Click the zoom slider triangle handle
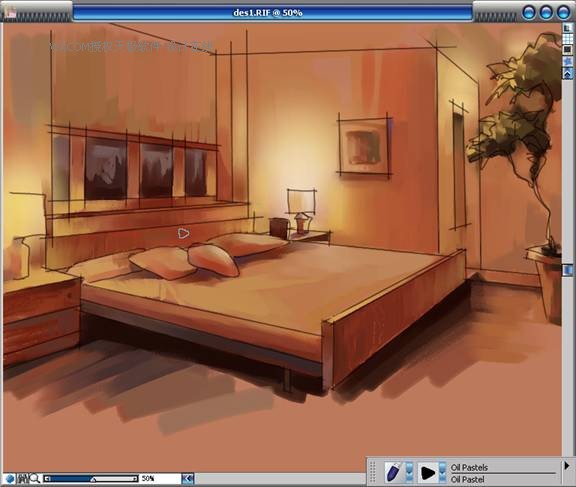Screen dimensions: 576x487 tap(93, 479)
